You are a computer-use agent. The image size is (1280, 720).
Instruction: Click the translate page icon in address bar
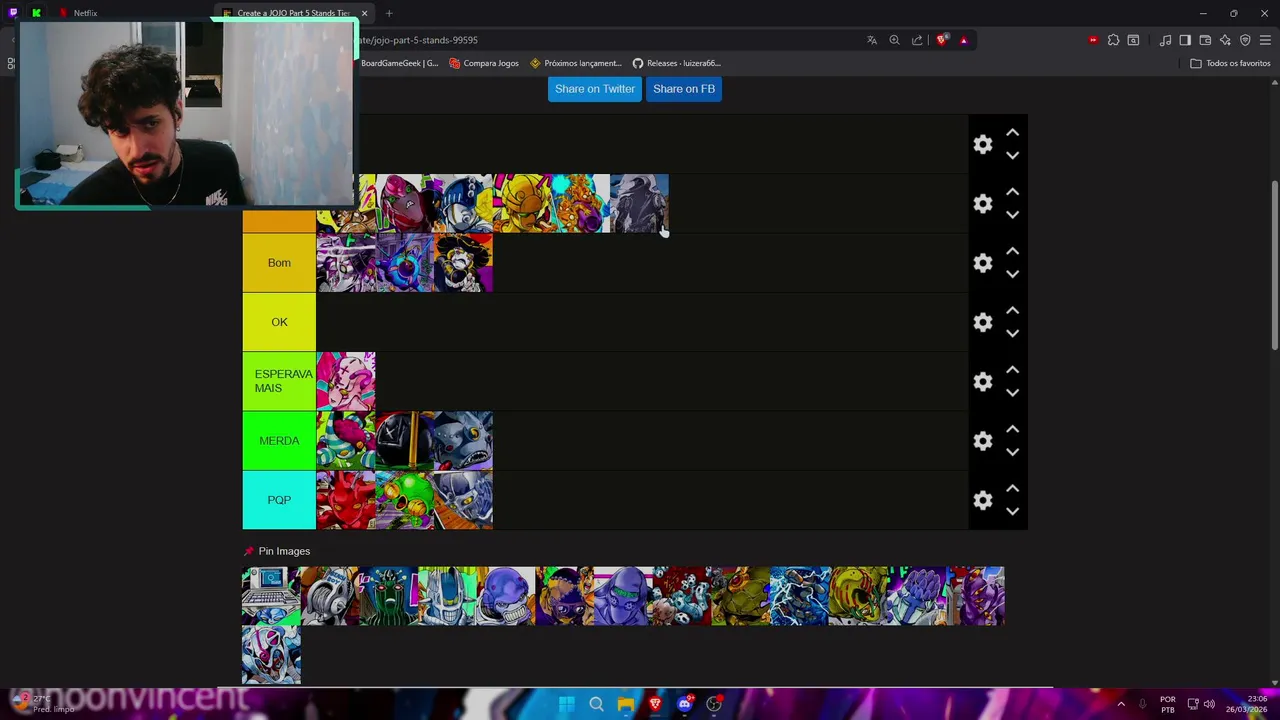[x=872, y=40]
